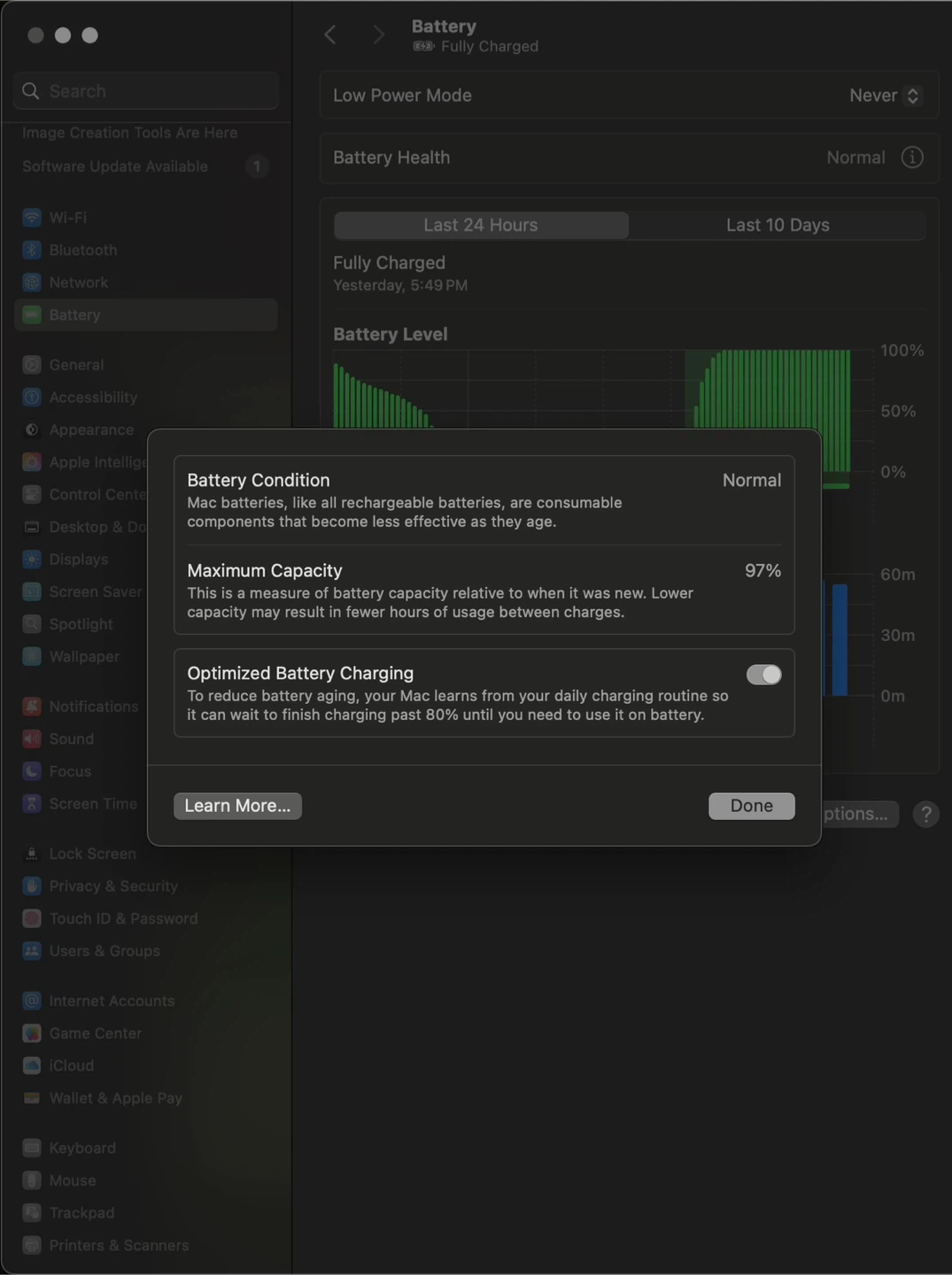Viewport: 952px width, 1275px height.
Task: Click the Wi-Fi sidebar icon
Action: tap(32, 218)
